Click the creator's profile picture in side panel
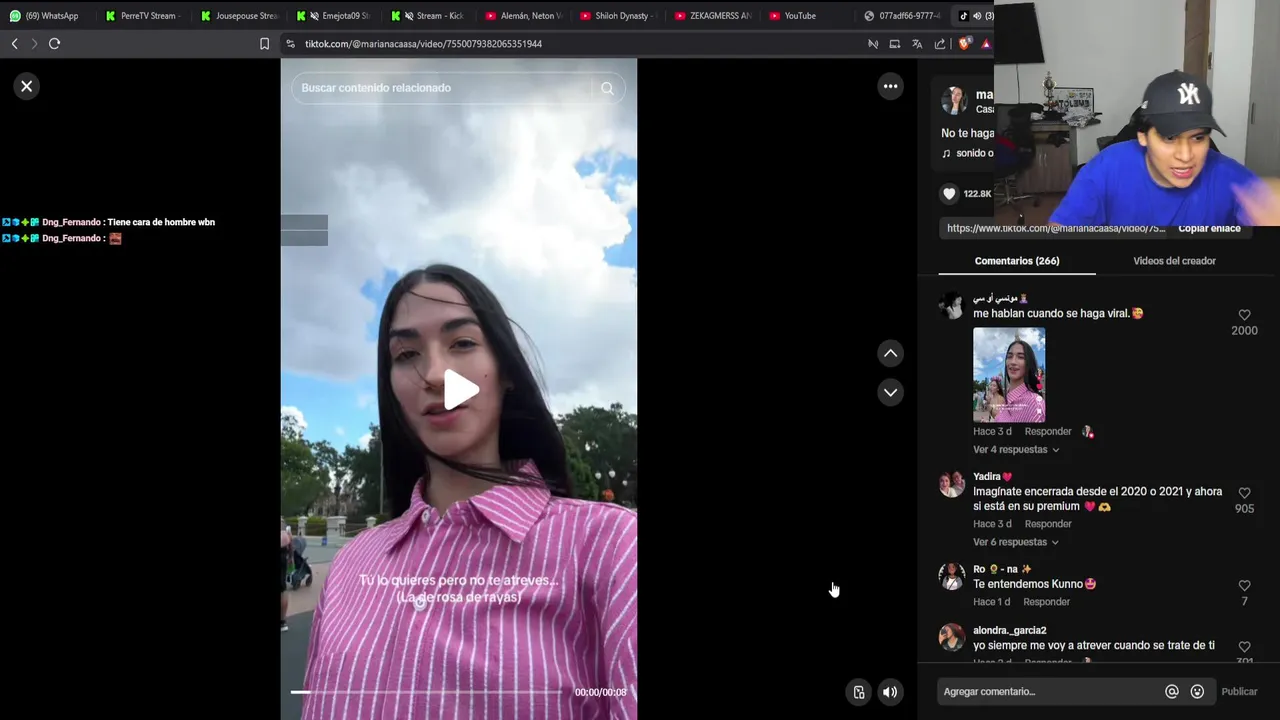 tap(954, 100)
